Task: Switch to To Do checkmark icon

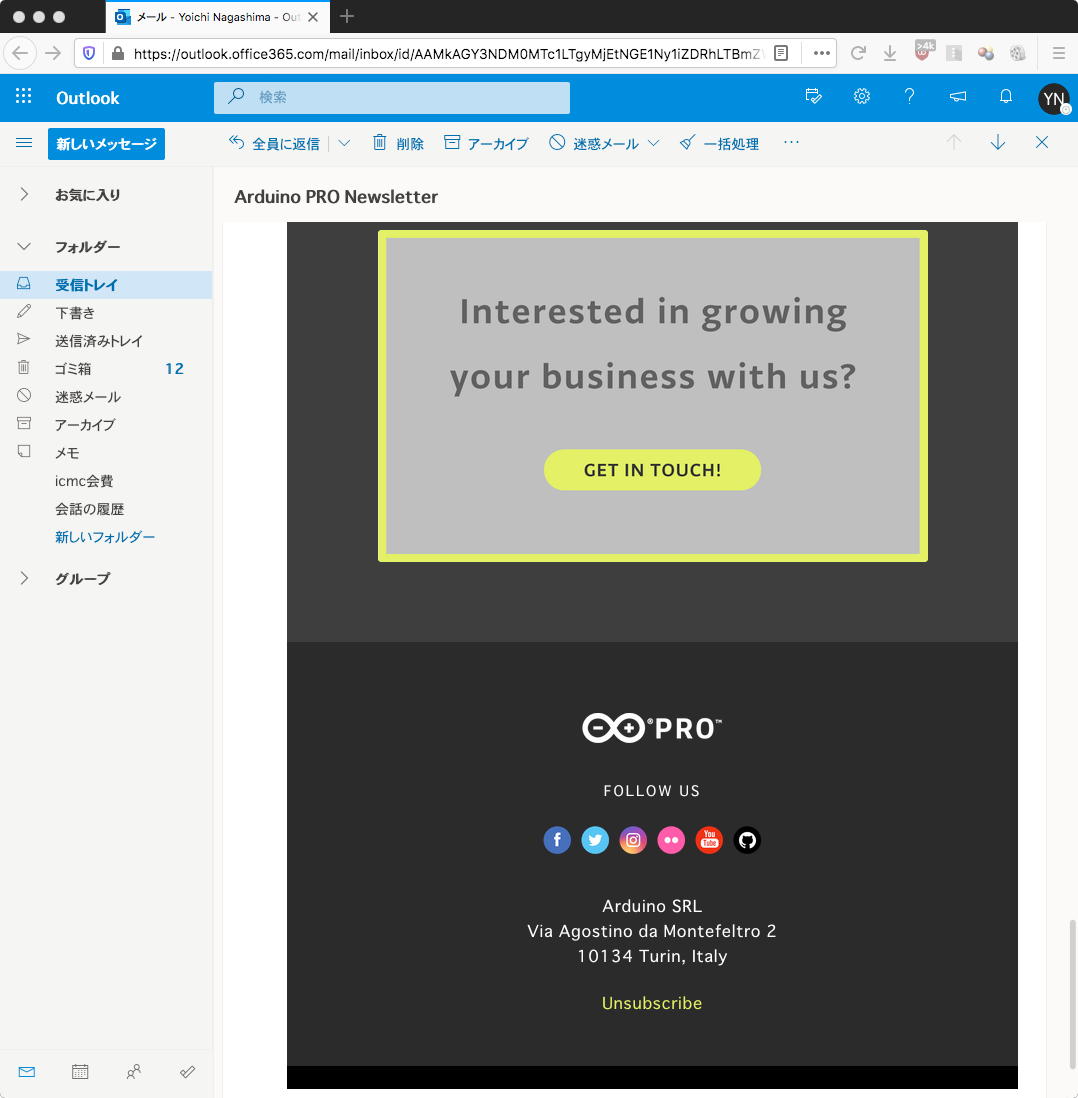Action: (187, 1072)
